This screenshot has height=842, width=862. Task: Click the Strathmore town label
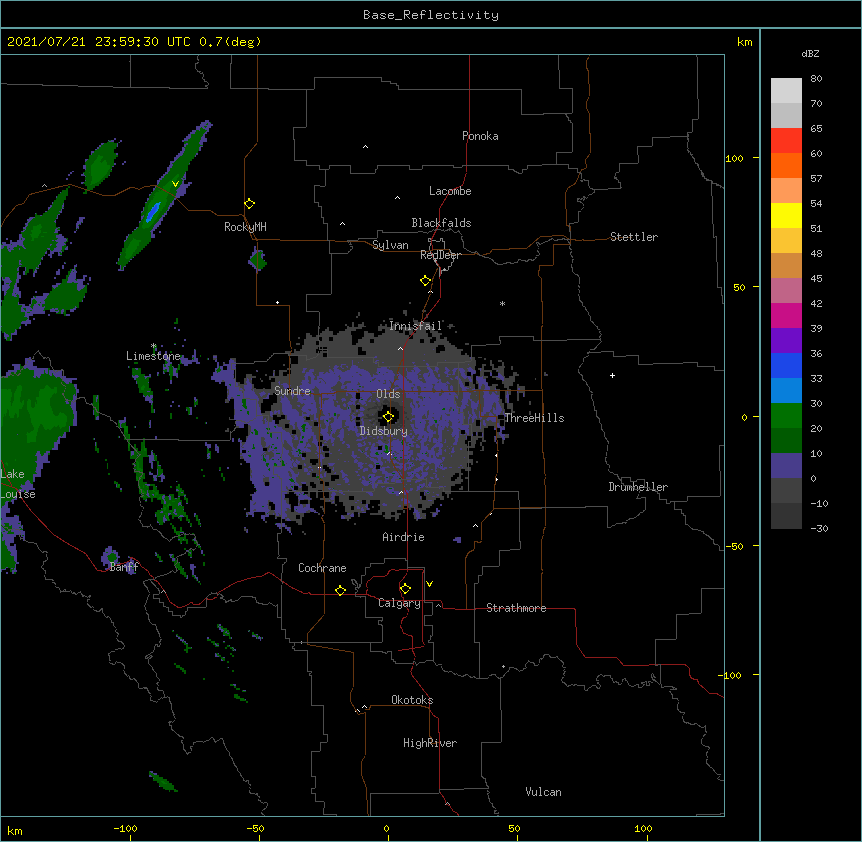click(516, 608)
